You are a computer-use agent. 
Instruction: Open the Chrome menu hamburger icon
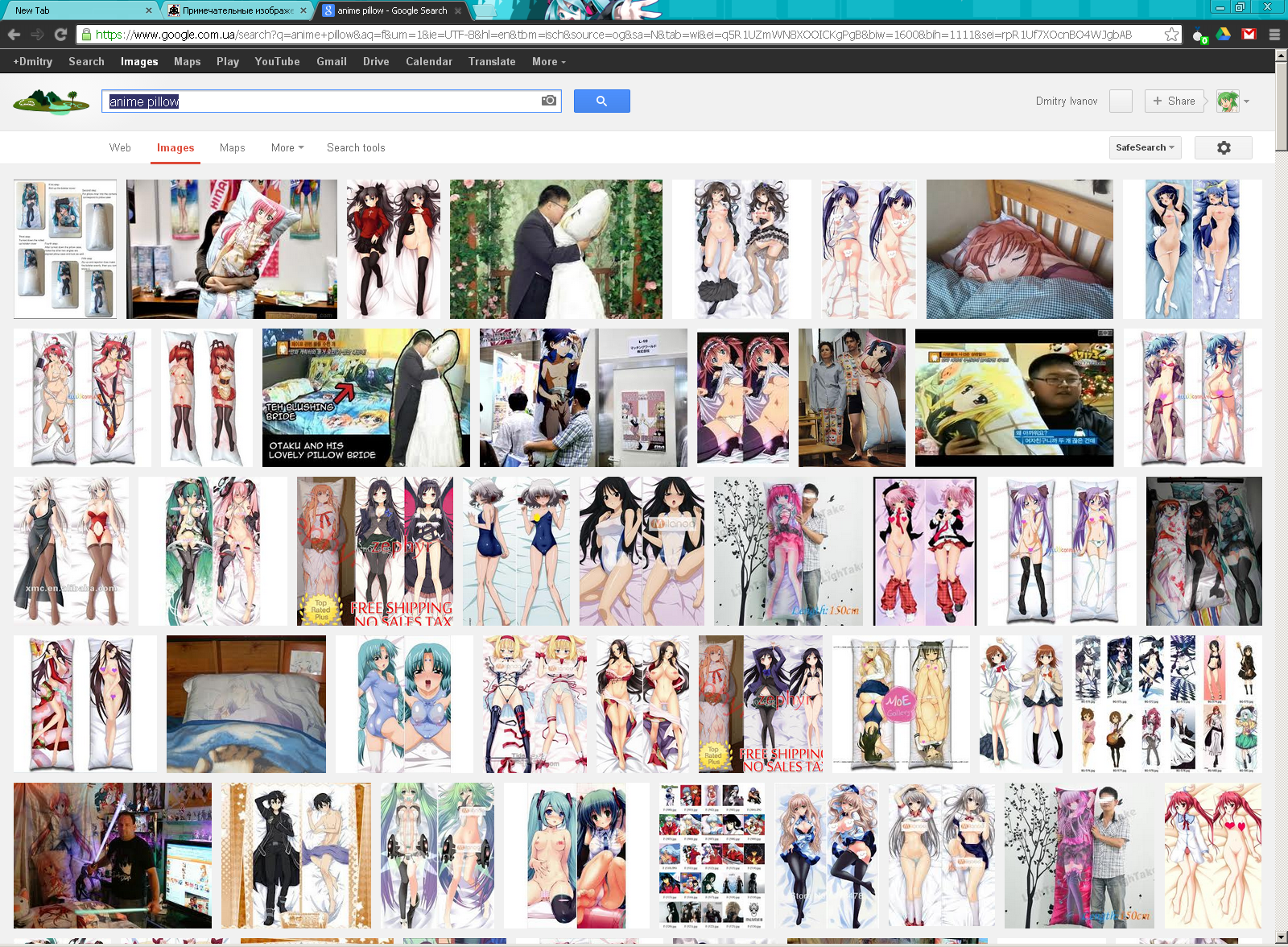1274,35
